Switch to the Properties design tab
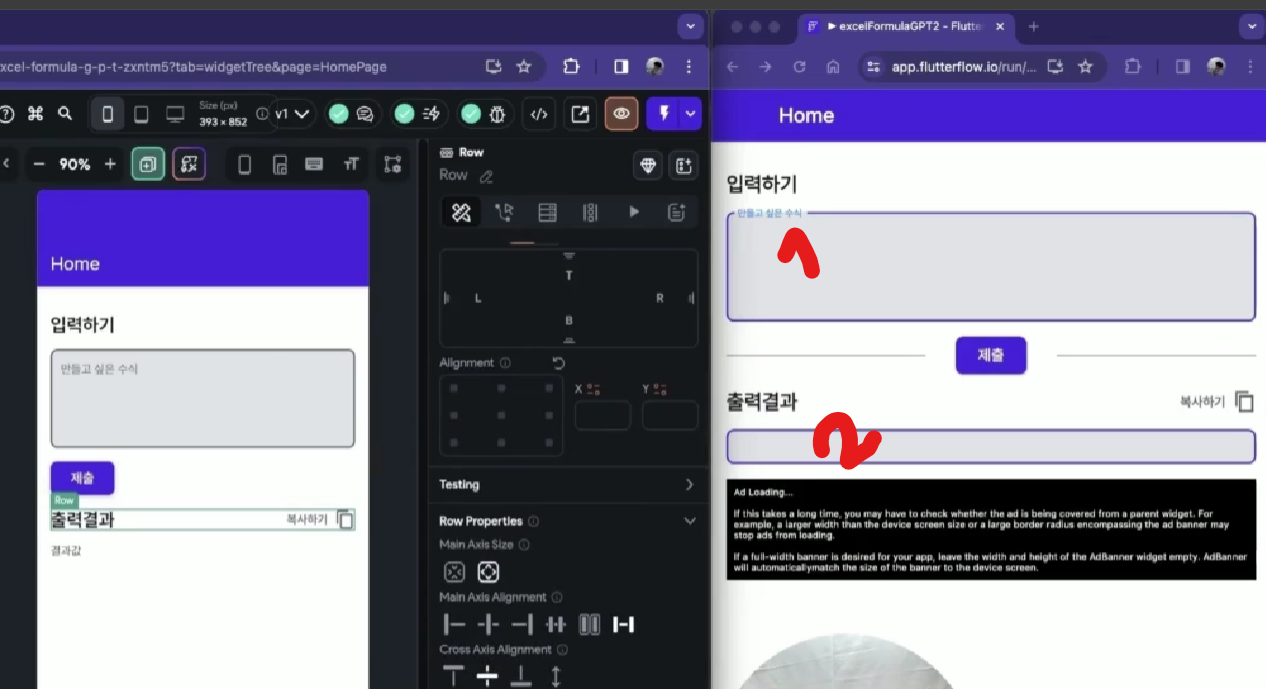The width and height of the screenshot is (1266, 689). click(461, 212)
